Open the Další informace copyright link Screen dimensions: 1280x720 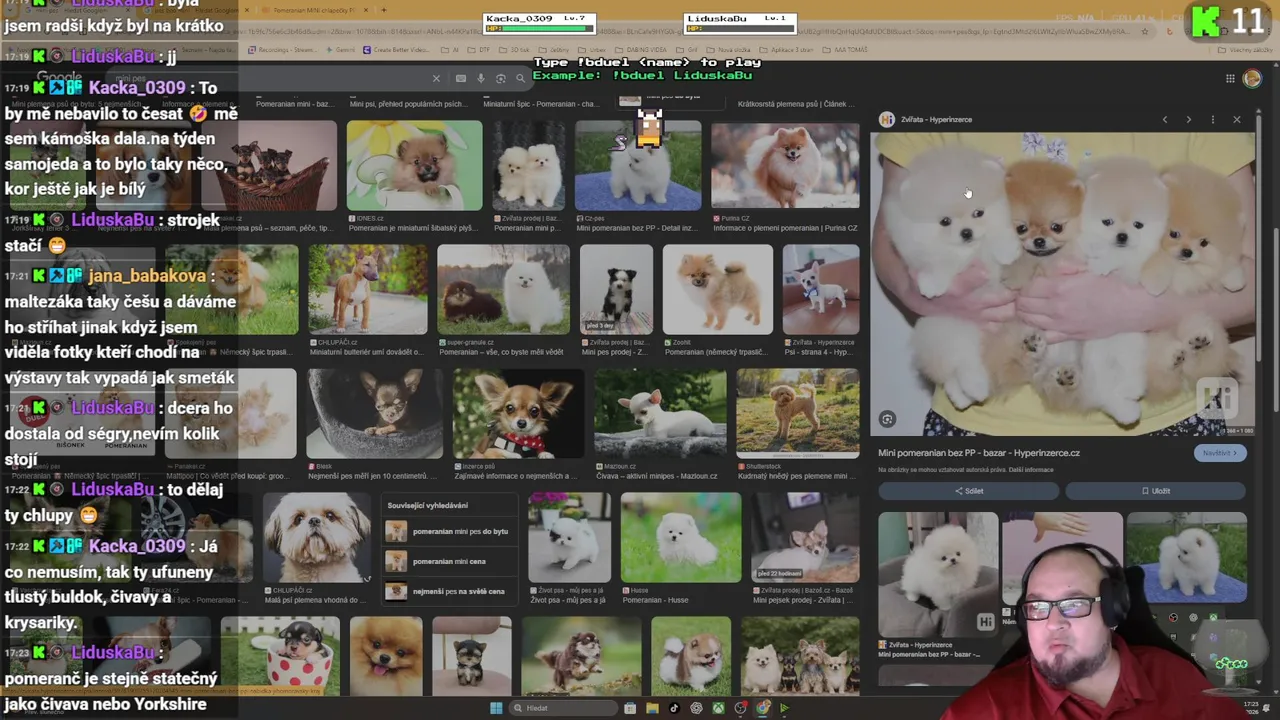1031,470
